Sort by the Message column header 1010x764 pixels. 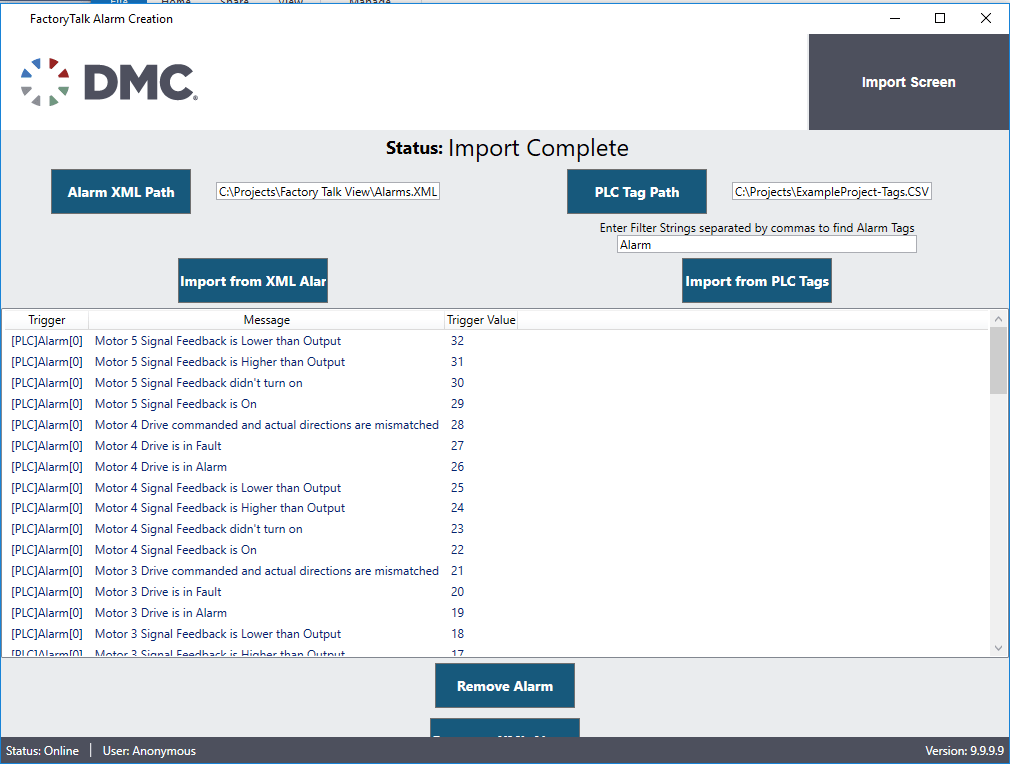click(x=266, y=320)
